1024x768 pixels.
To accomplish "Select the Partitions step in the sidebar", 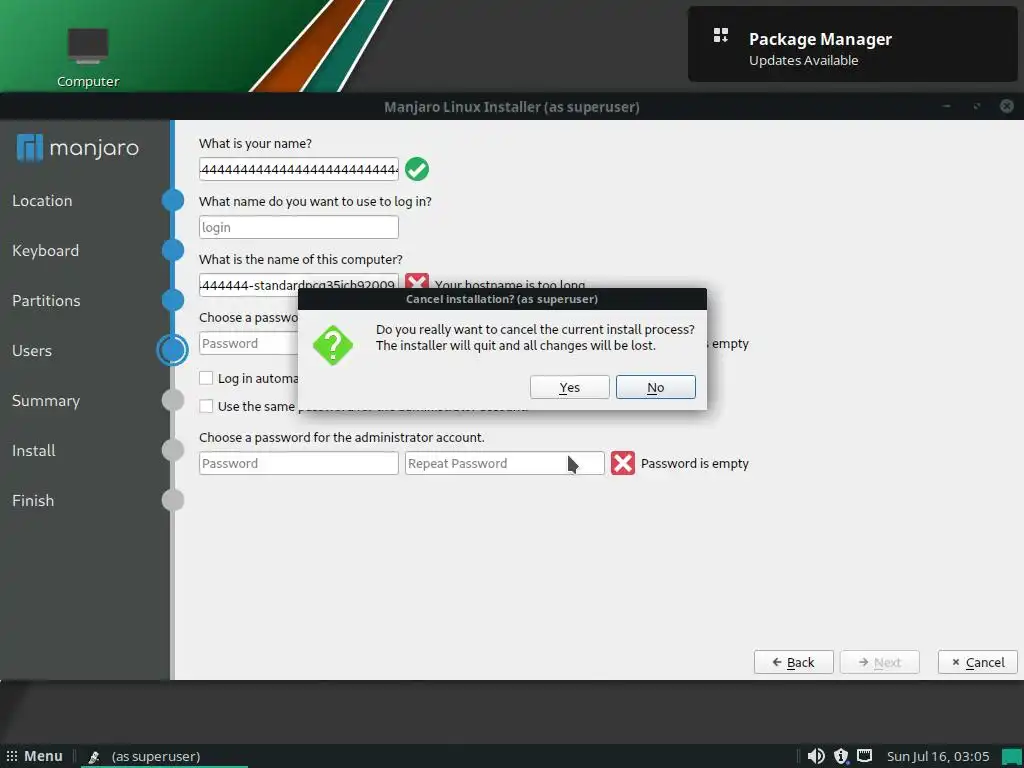I will (46, 300).
